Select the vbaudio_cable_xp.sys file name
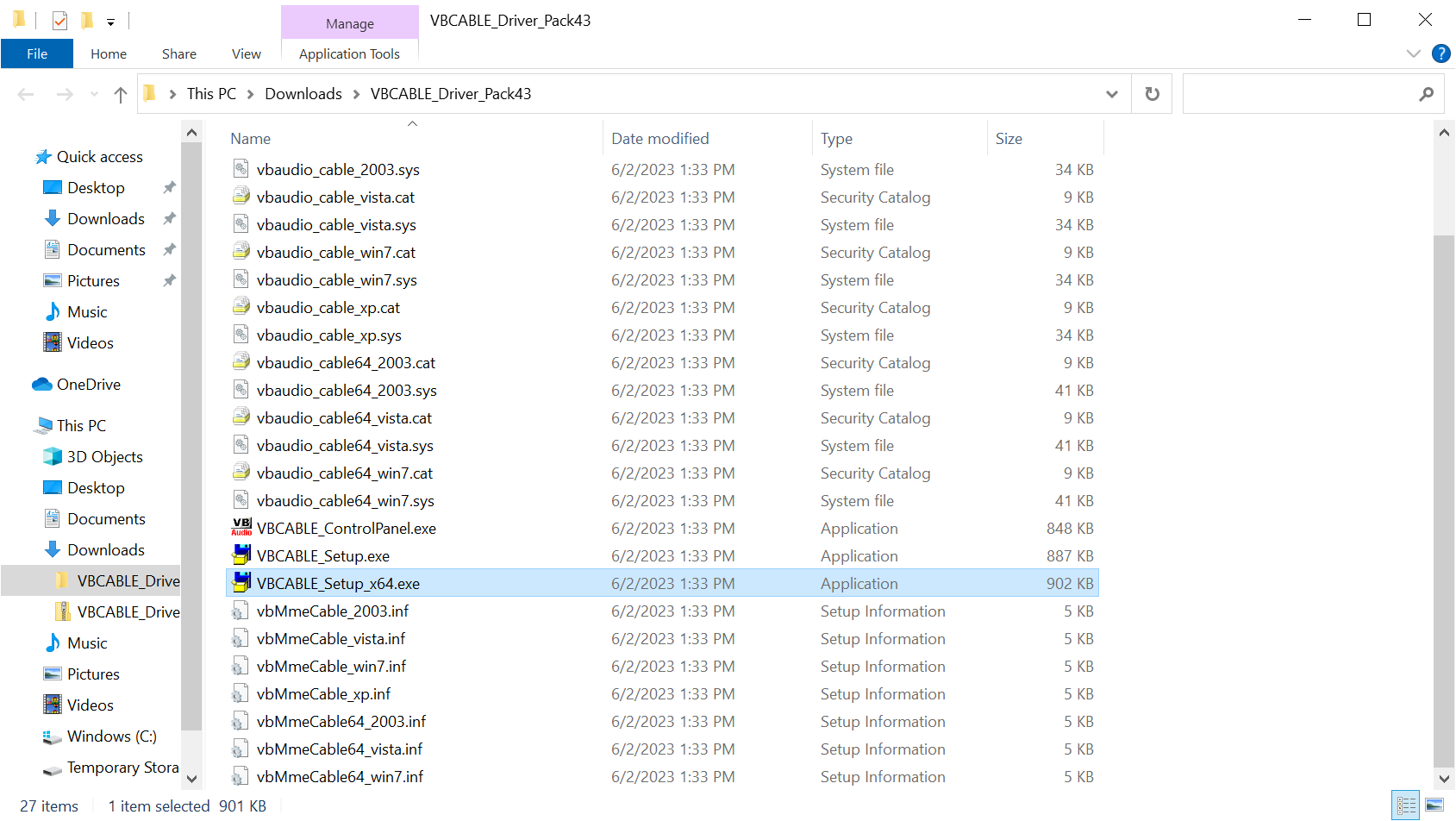Screen dimensions: 1456x821 click(328, 335)
